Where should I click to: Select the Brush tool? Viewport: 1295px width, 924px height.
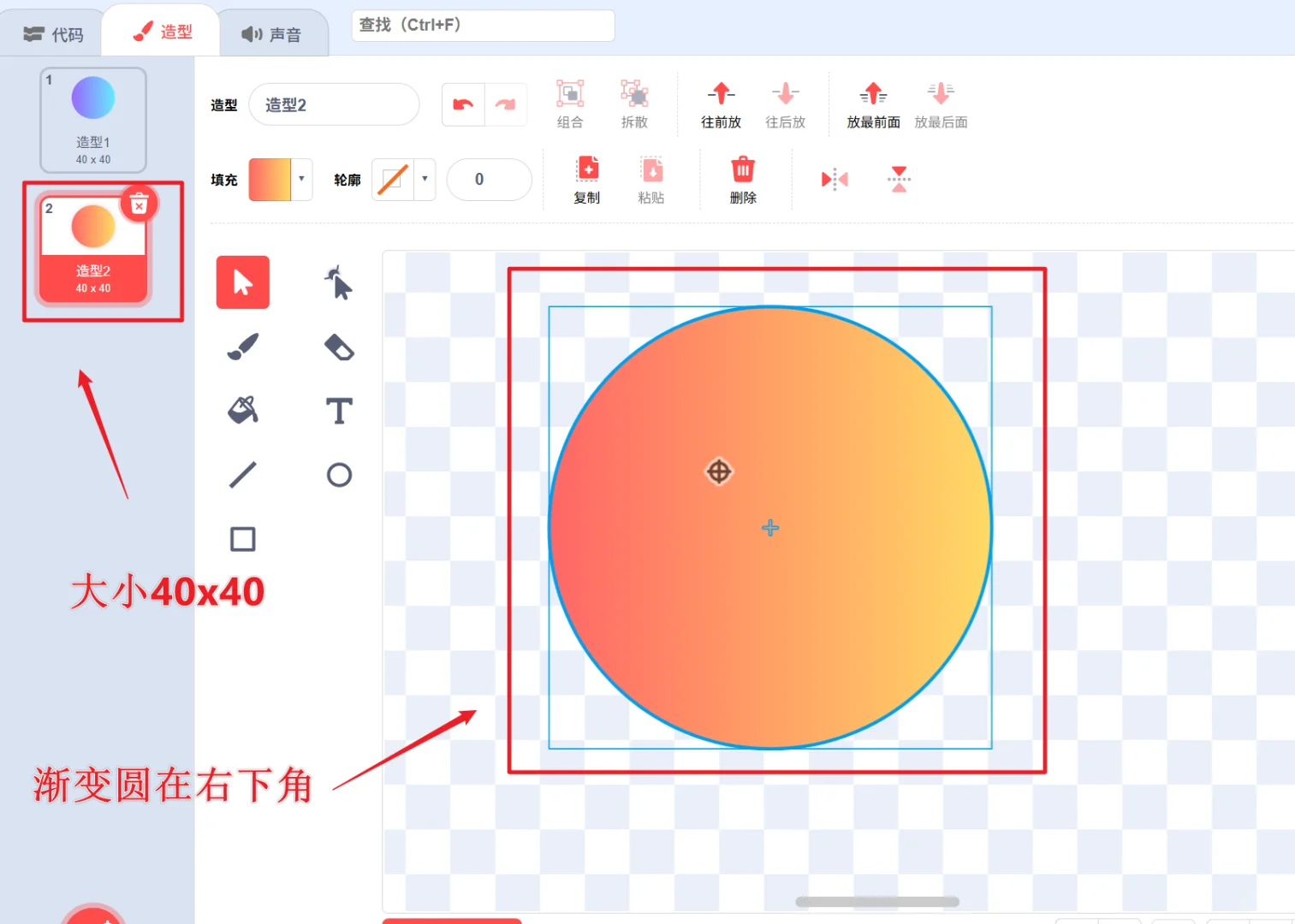242,346
